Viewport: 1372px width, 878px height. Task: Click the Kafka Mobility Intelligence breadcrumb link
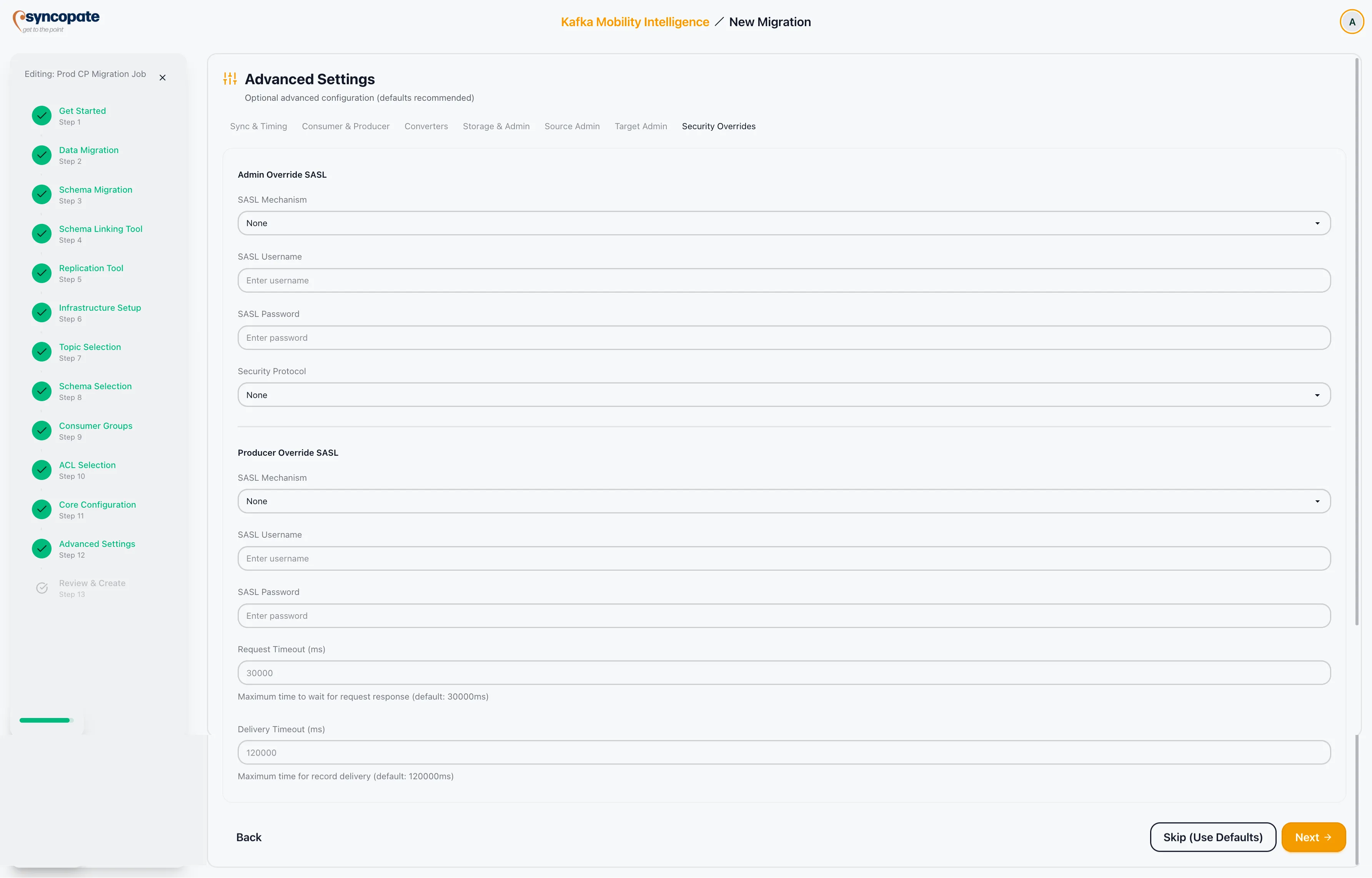click(634, 22)
